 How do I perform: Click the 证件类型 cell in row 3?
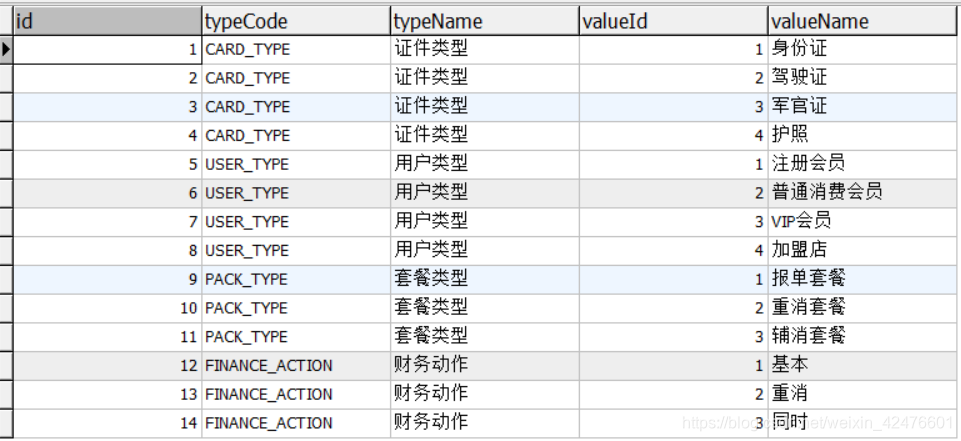coord(485,107)
